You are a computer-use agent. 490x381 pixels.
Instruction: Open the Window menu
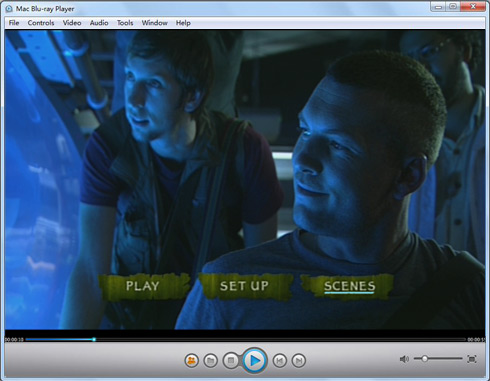155,23
